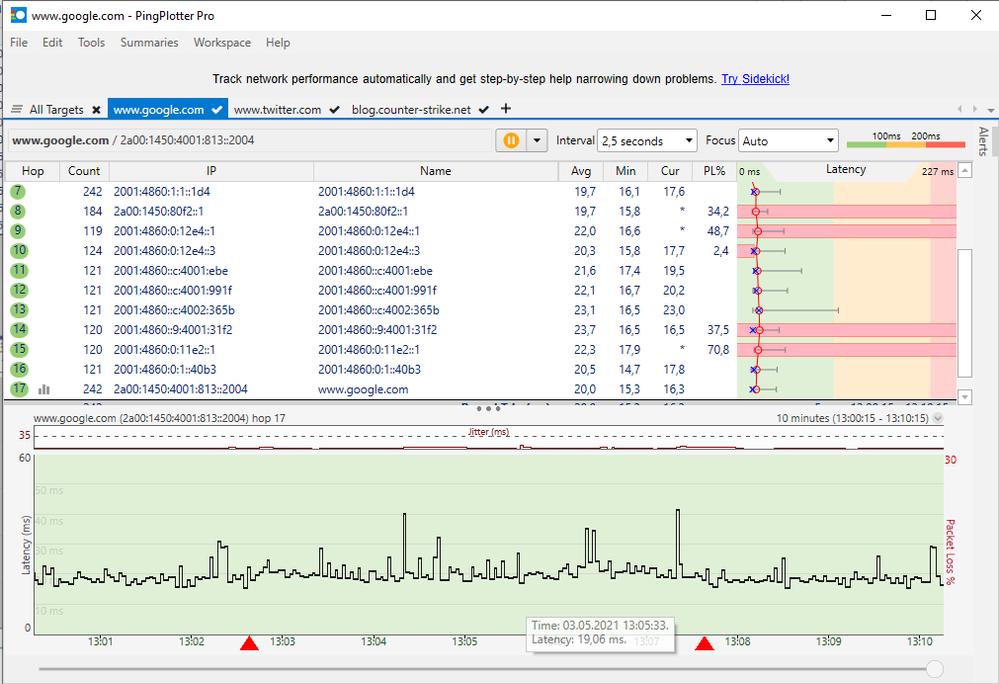Open the Focus Auto dropdown
This screenshot has height=684, width=999.
point(788,141)
